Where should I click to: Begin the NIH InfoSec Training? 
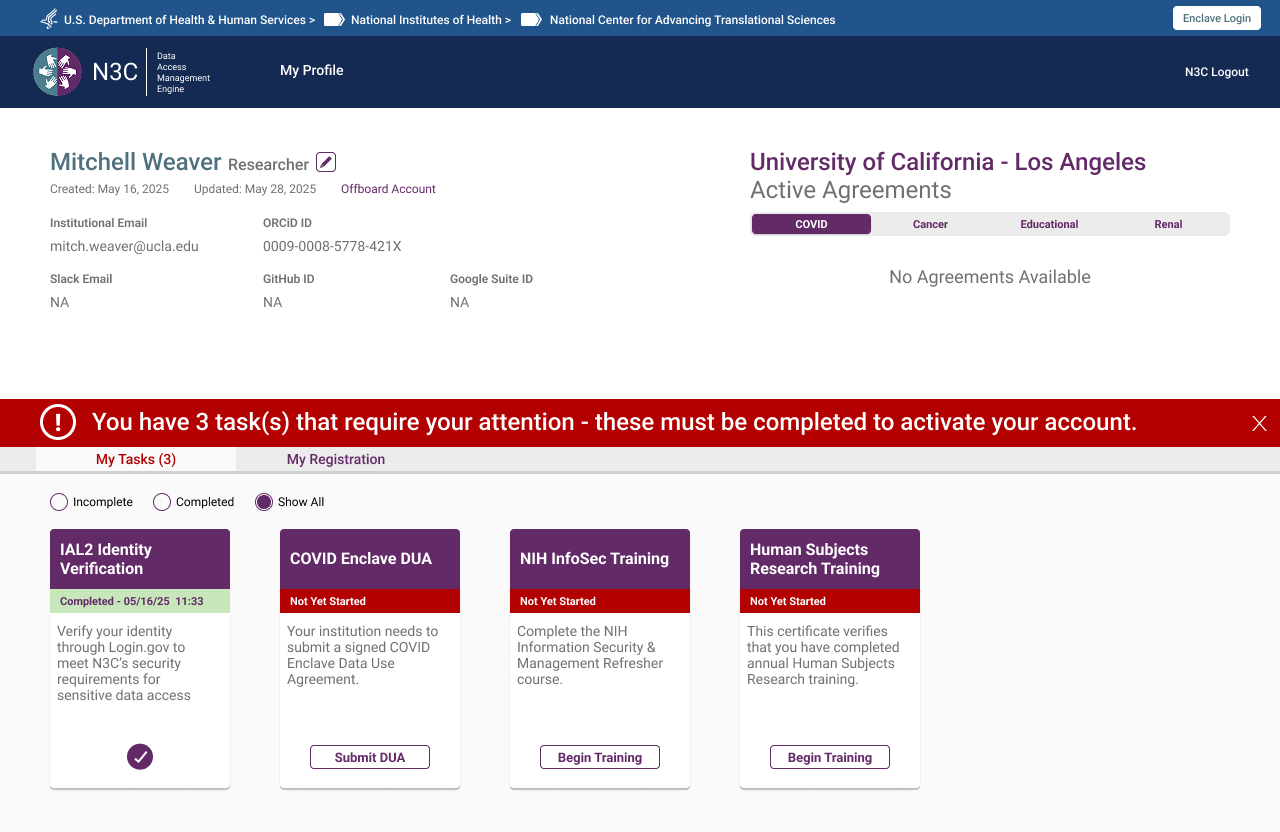599,757
